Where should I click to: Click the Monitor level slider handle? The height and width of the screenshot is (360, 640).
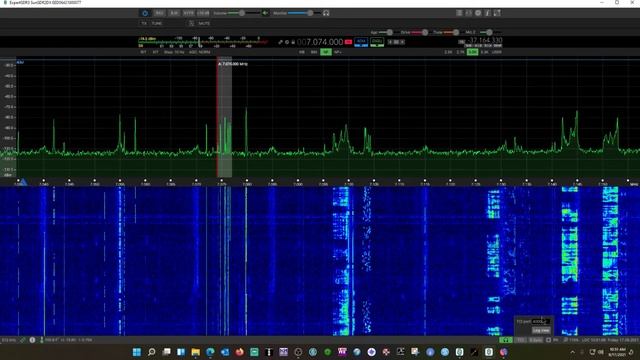pos(310,13)
